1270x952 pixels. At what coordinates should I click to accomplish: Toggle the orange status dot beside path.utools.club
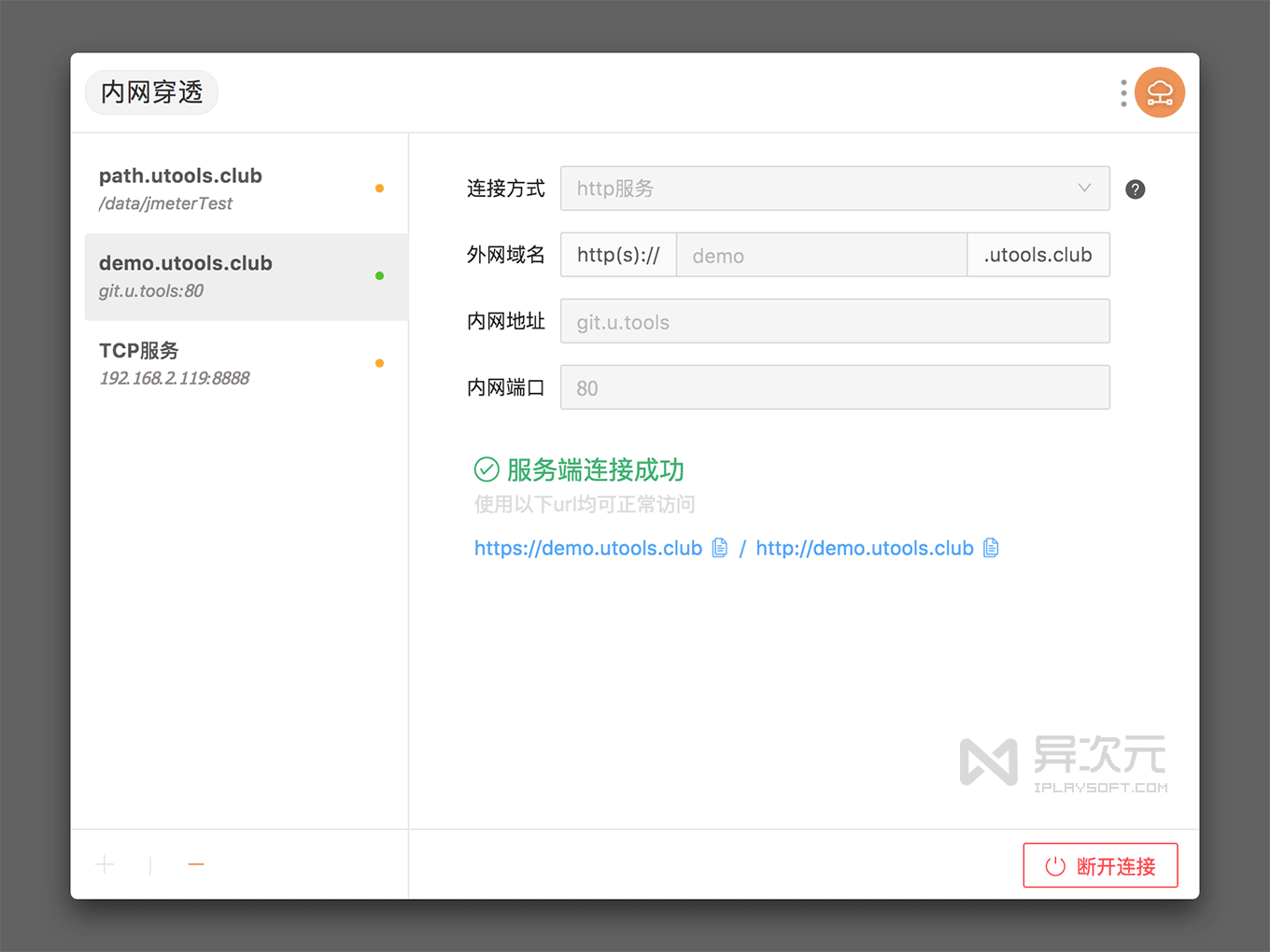(379, 188)
